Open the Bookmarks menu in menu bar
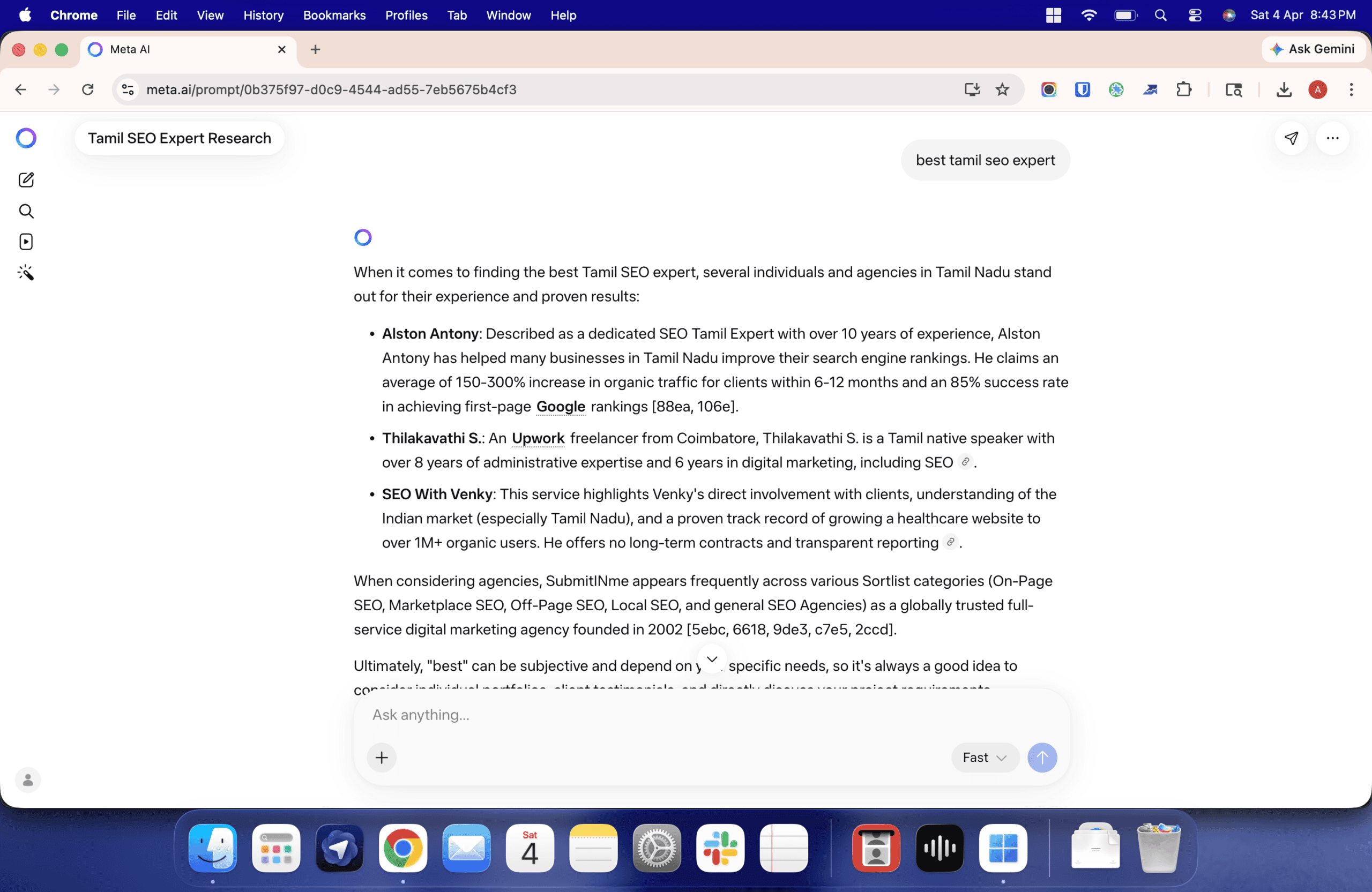The image size is (1372, 892). (334, 16)
